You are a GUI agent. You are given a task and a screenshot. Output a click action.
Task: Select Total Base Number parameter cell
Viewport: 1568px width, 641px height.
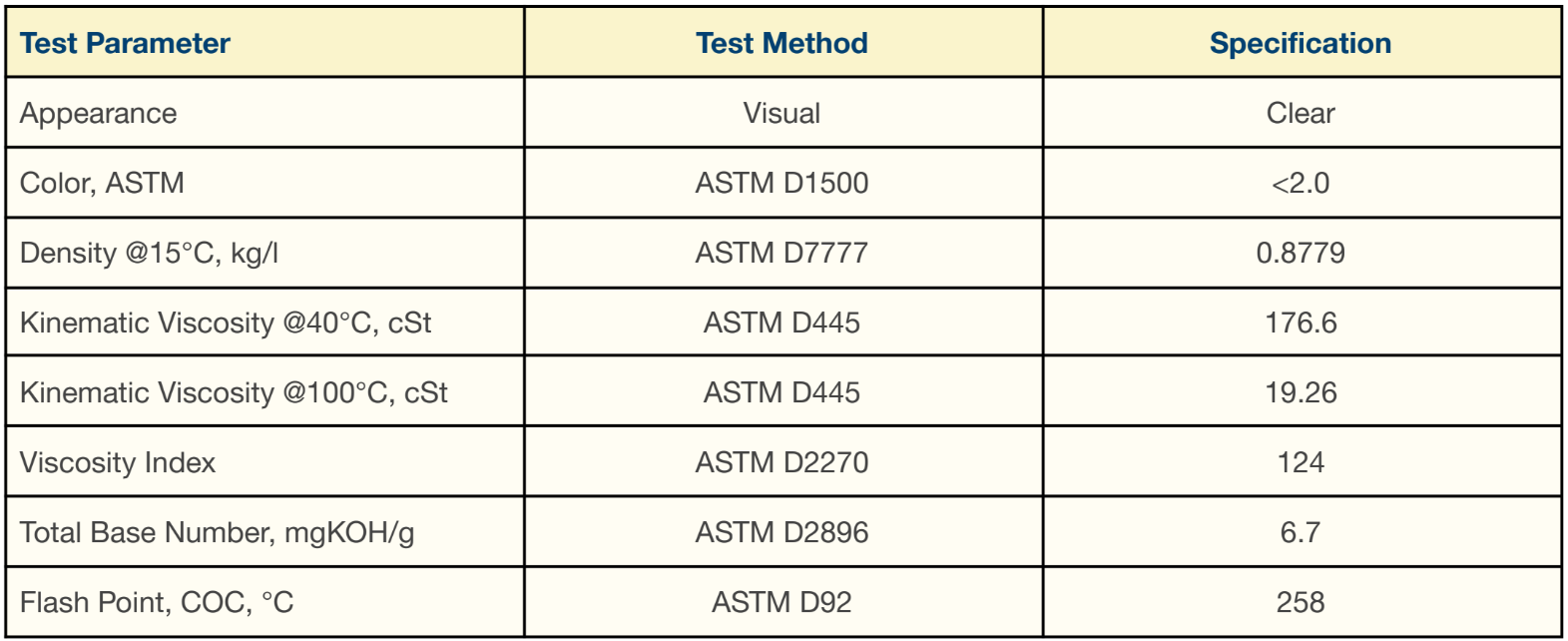(x=217, y=533)
